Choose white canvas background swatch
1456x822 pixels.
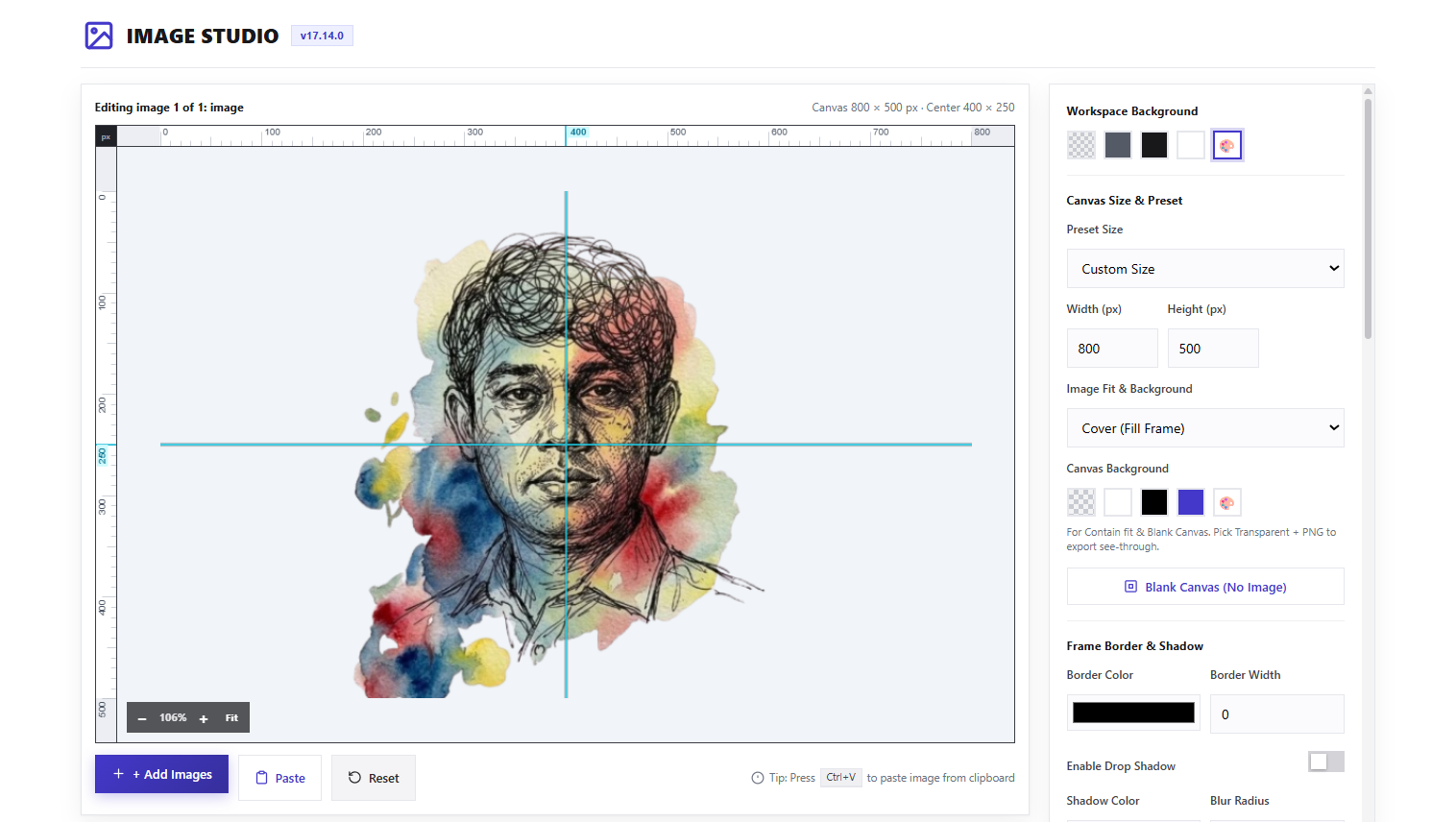[x=1118, y=502]
